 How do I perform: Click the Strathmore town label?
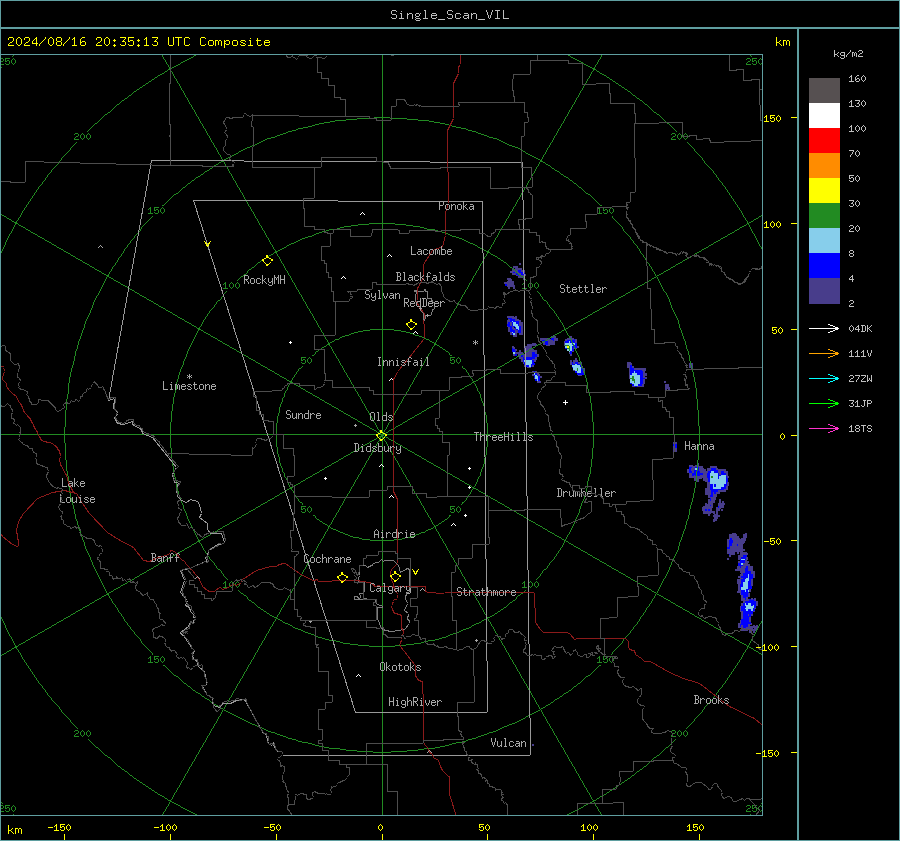pos(486,592)
